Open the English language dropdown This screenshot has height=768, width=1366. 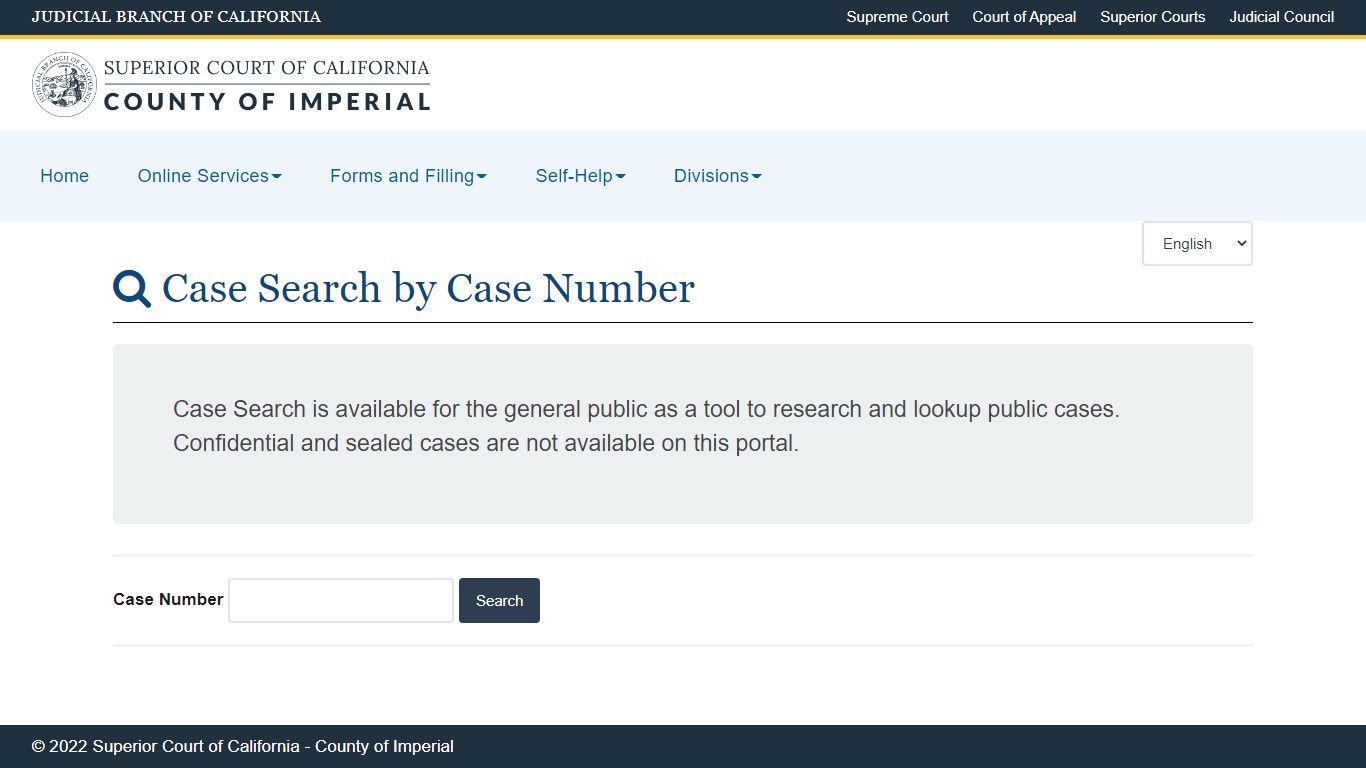1197,244
